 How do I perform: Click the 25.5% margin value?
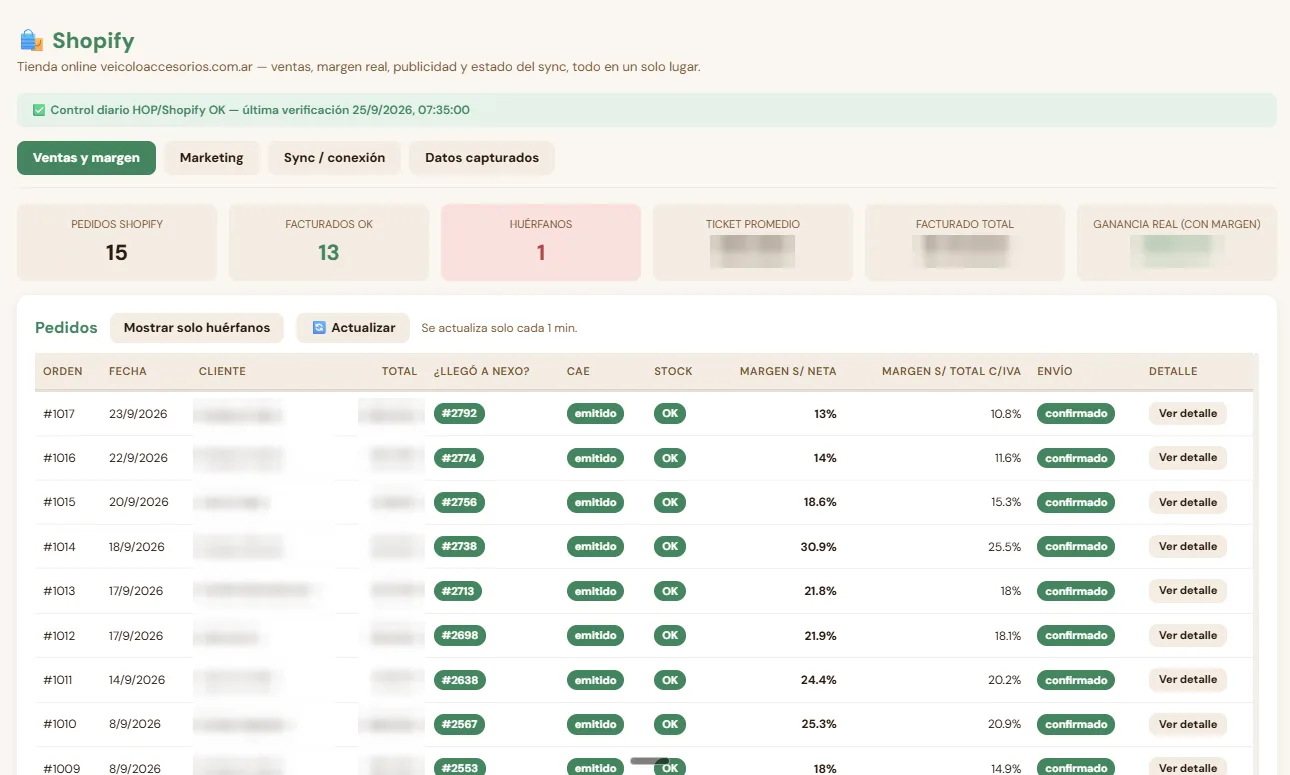pyautogui.click(x=1005, y=546)
